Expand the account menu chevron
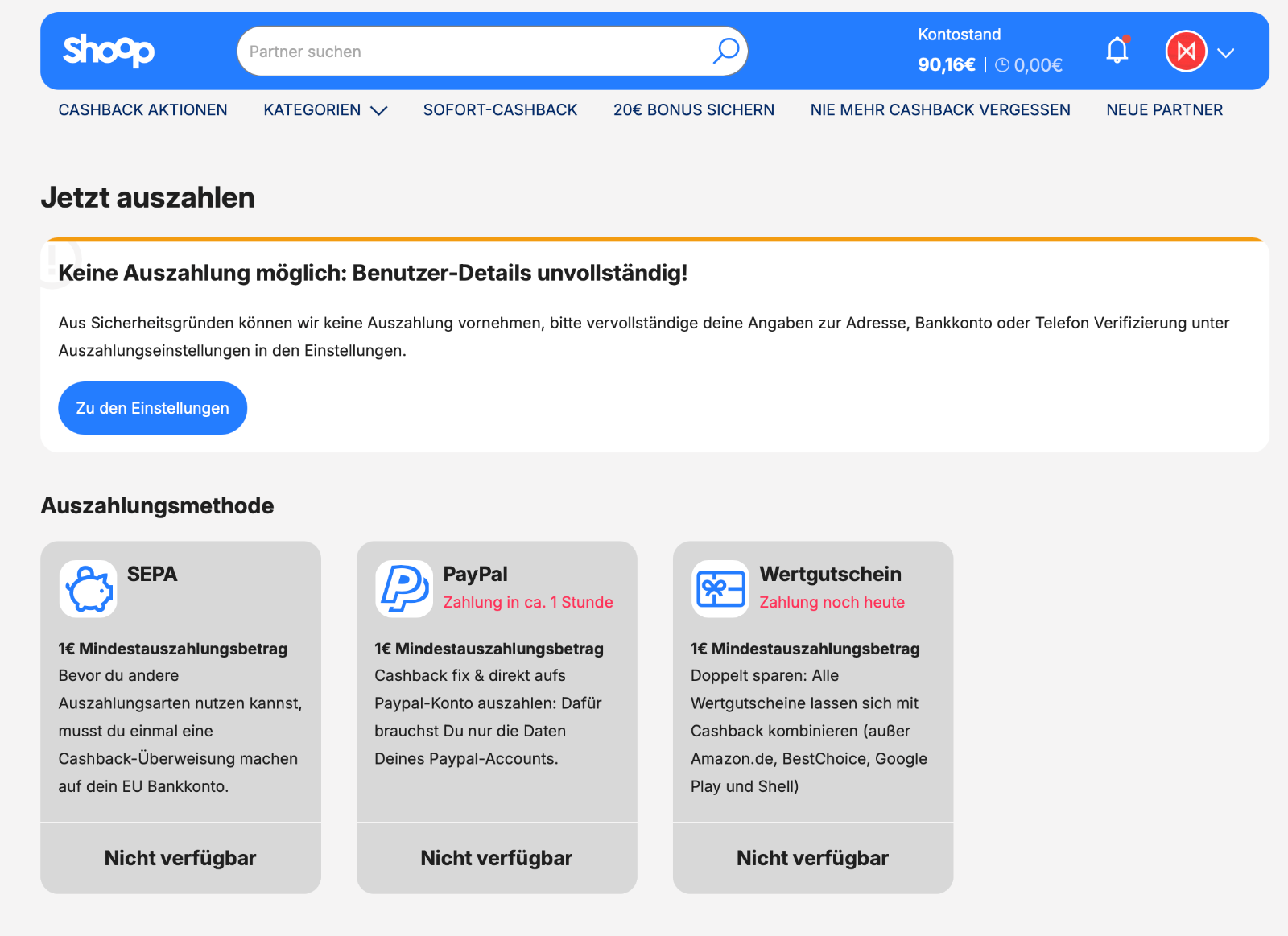1288x936 pixels. tap(1226, 53)
